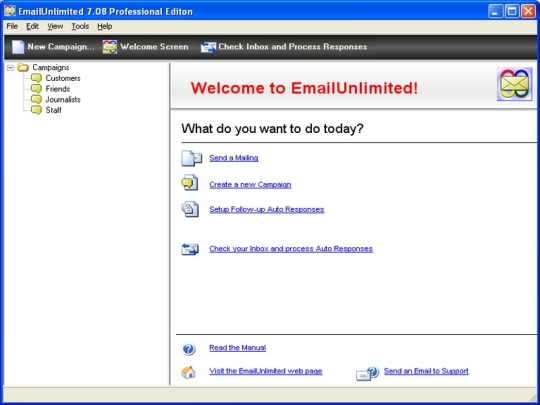The width and height of the screenshot is (540, 405).
Task: Click the Check your Inbox arrows icon
Action: [190, 249]
